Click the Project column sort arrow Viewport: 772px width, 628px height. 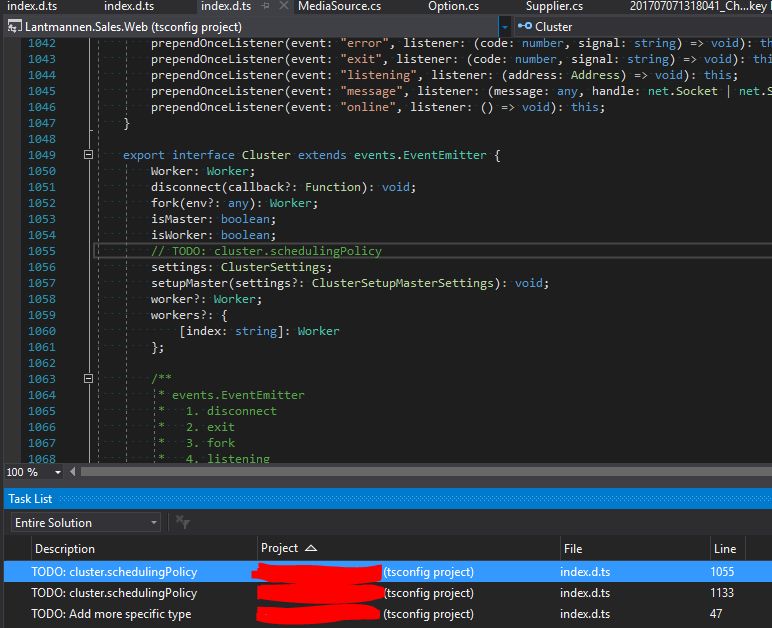(311, 548)
